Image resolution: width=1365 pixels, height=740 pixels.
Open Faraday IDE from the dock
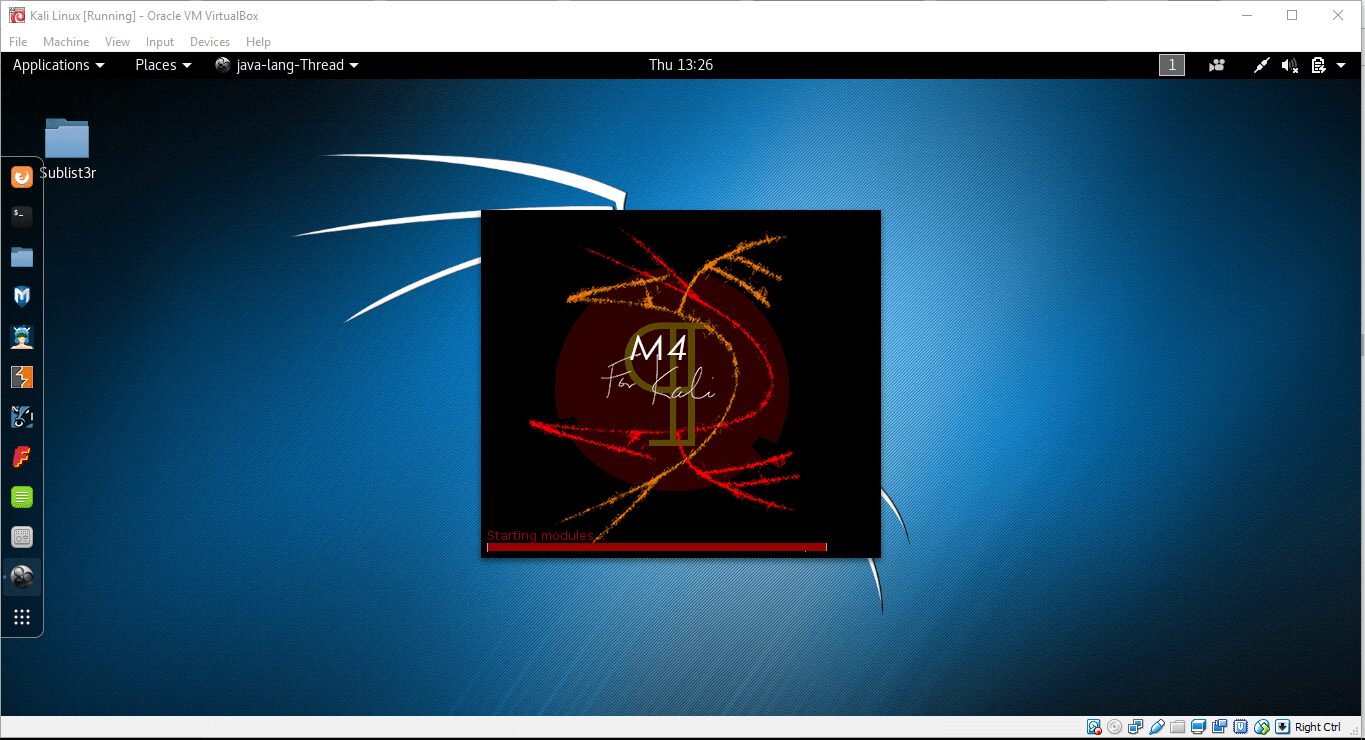pos(22,457)
